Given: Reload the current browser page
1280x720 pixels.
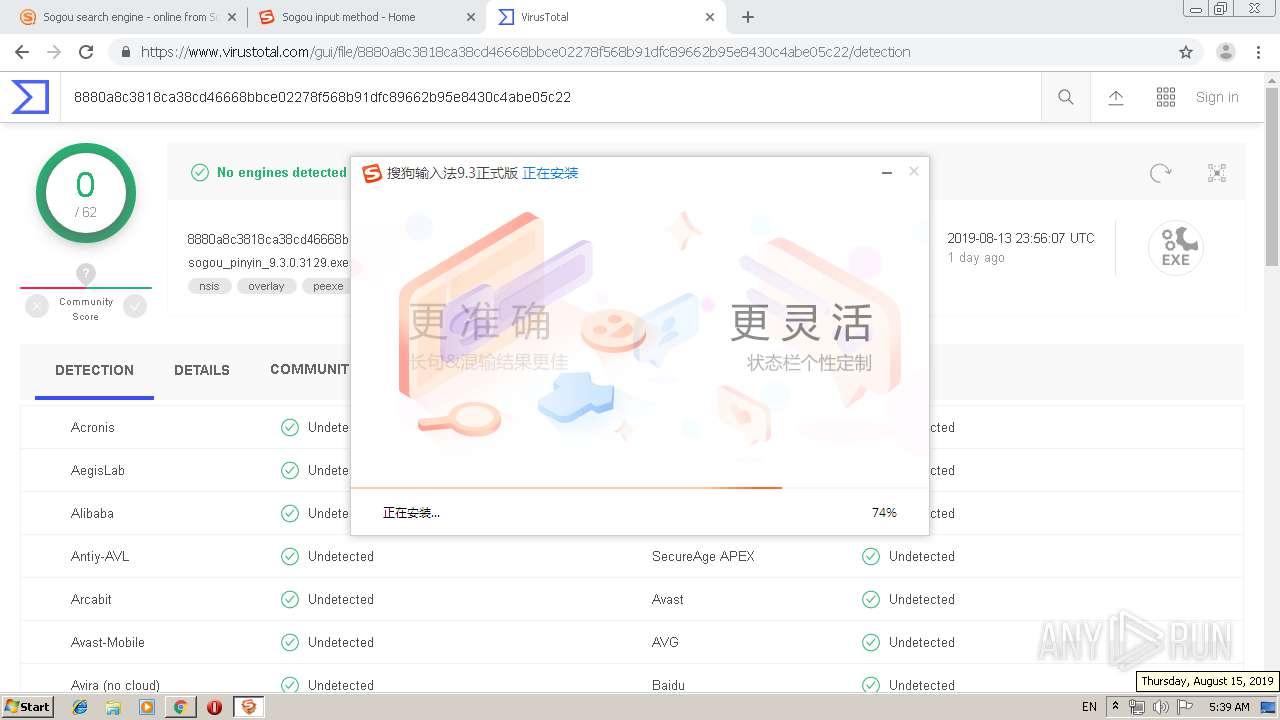Looking at the screenshot, I should pos(86,52).
